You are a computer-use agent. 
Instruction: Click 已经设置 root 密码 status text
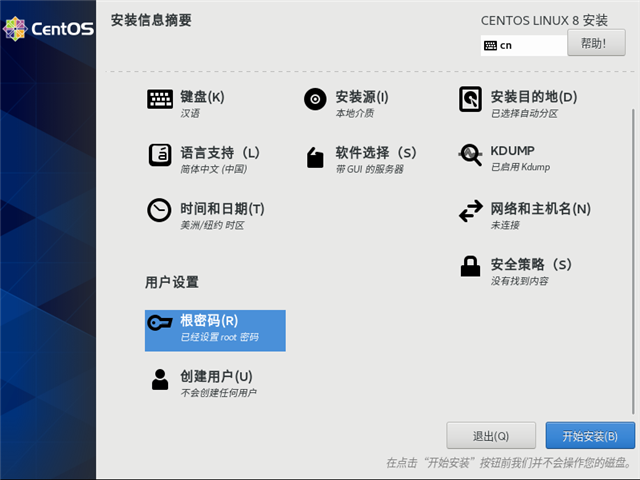click(x=220, y=337)
